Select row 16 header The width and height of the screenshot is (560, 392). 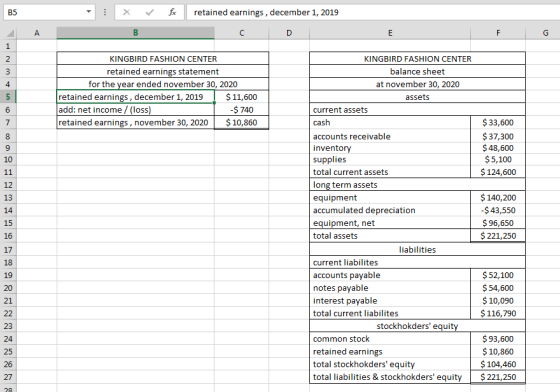pos(8,236)
